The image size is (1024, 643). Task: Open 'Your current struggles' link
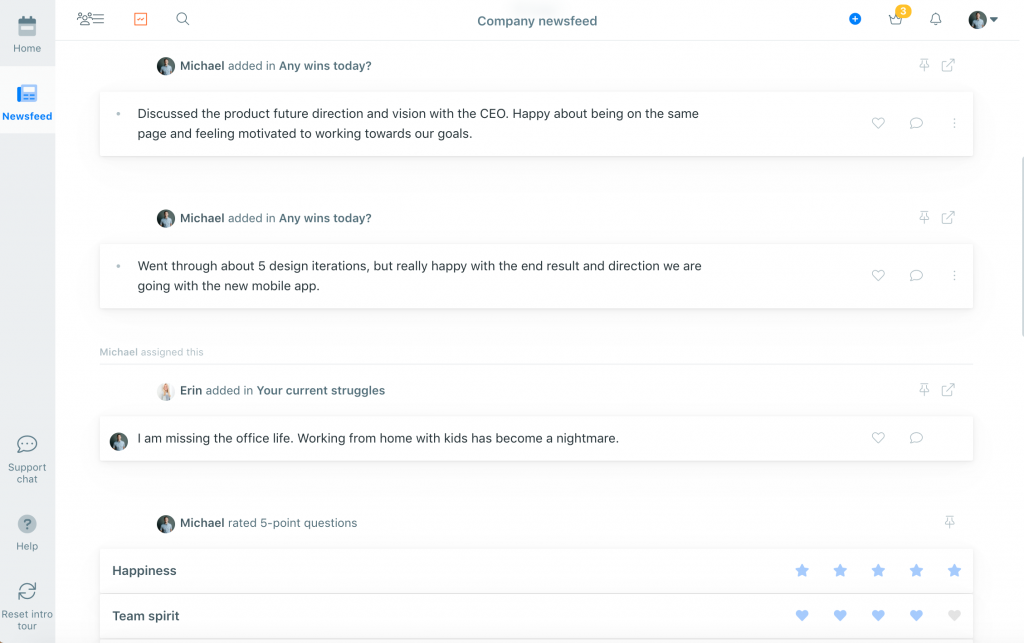(x=321, y=390)
